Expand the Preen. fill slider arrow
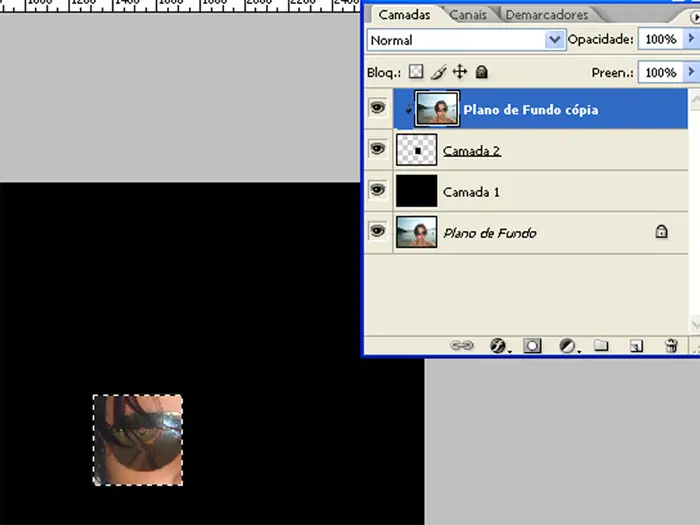The image size is (700, 525). point(691,72)
